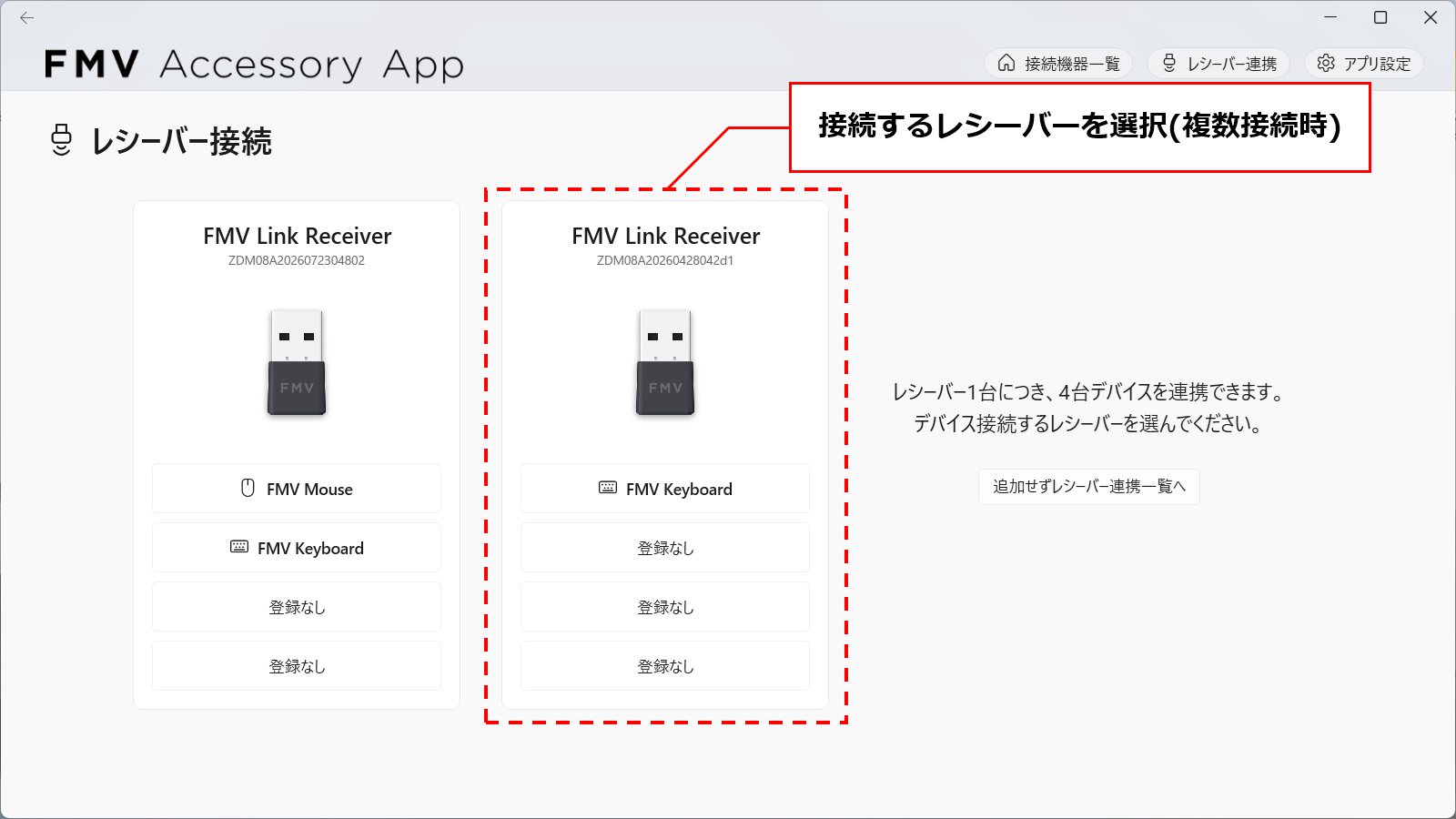Click keyboard icon in second receiver card
The height and width of the screenshot is (819, 1456).
pos(608,488)
